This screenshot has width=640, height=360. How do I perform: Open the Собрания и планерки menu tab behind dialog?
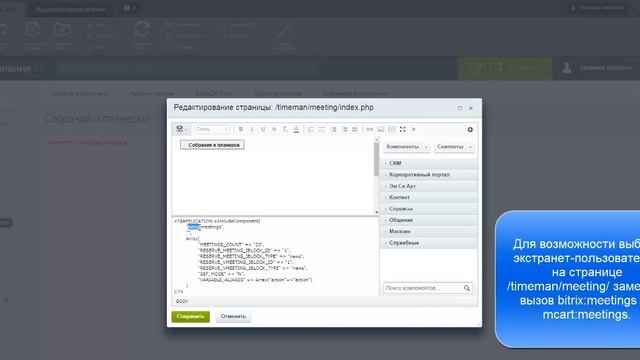tap(355, 93)
